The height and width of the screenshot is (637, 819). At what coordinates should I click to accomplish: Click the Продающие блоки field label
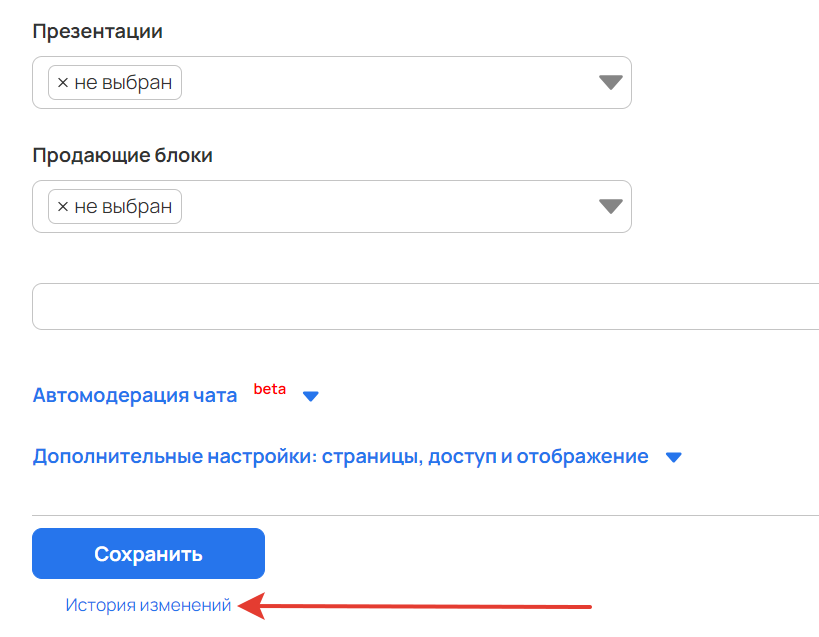click(x=122, y=156)
